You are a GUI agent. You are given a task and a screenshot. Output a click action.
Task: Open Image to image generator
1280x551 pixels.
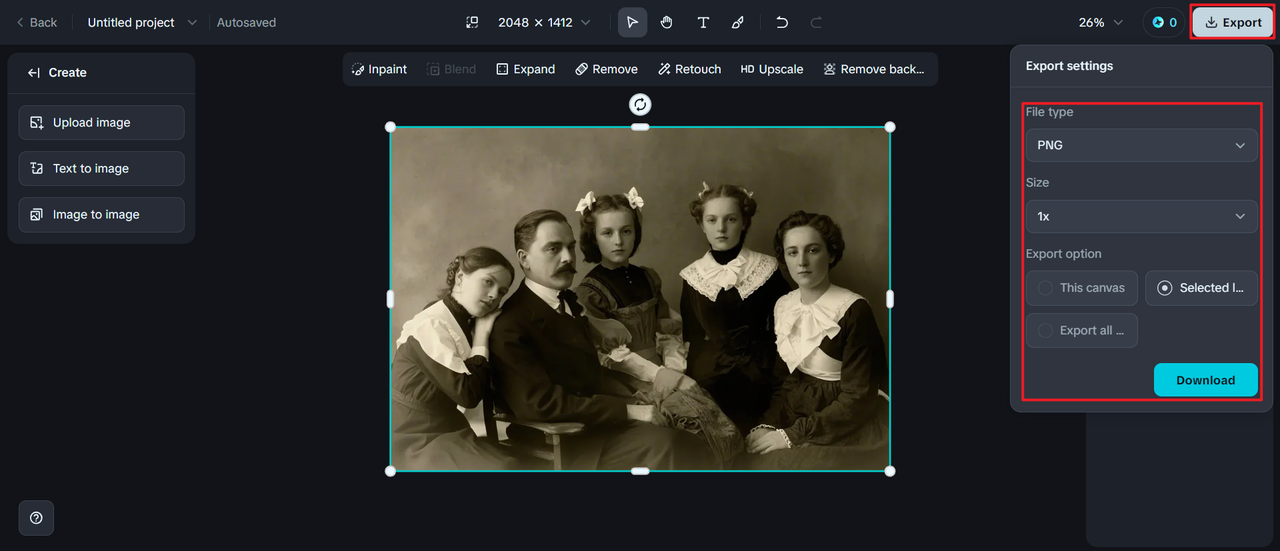click(101, 214)
